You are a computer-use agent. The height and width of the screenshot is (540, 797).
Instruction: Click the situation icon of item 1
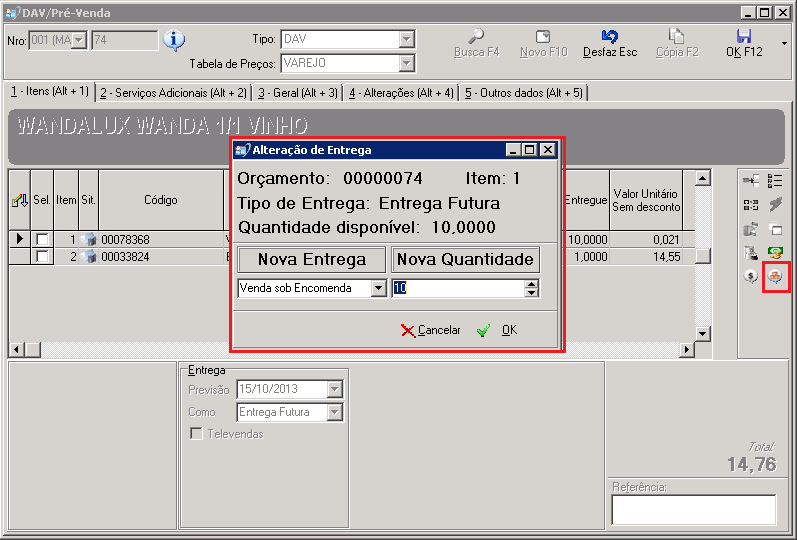[x=89, y=239]
